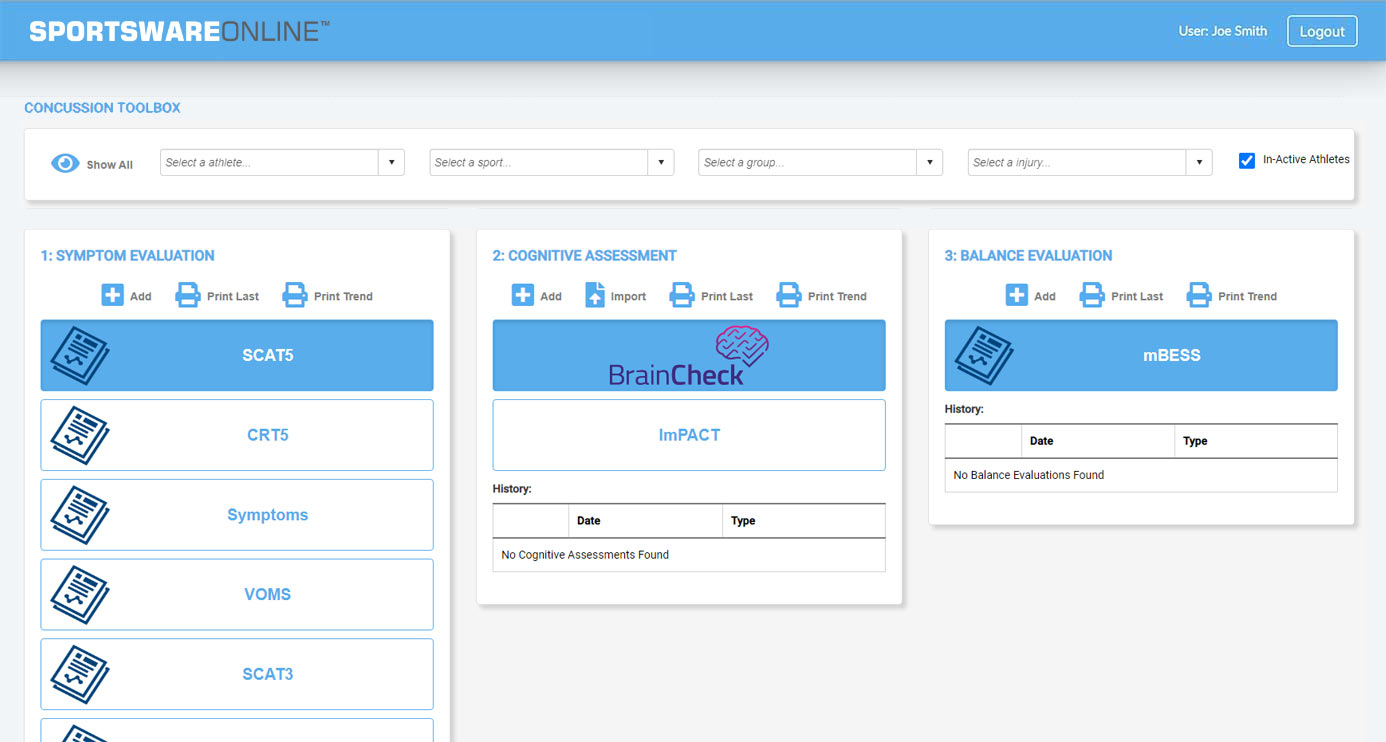Click the document icon on the SCAT5 tile
The height and width of the screenshot is (742, 1386).
(x=80, y=355)
